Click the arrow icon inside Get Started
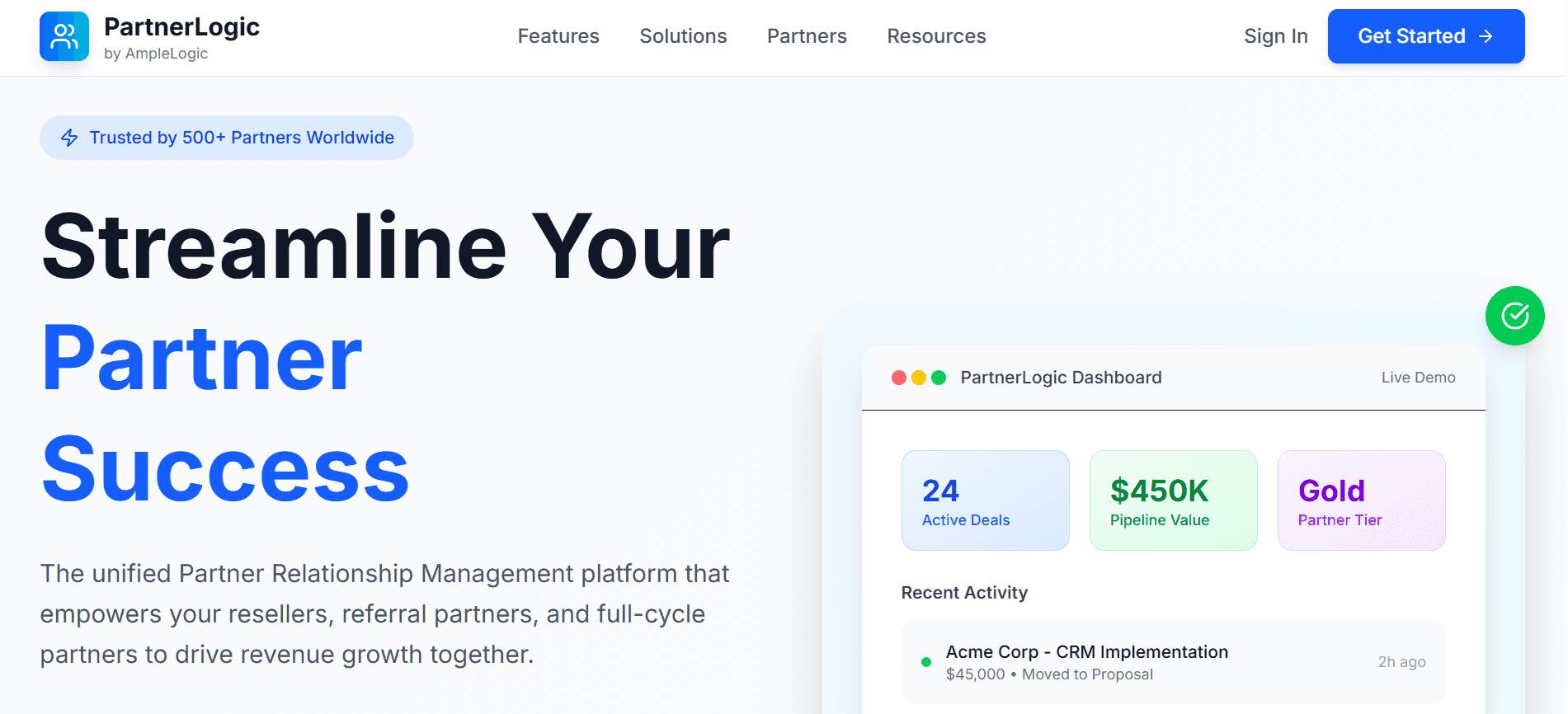Screen dimensions: 1568x714 coord(1486,36)
